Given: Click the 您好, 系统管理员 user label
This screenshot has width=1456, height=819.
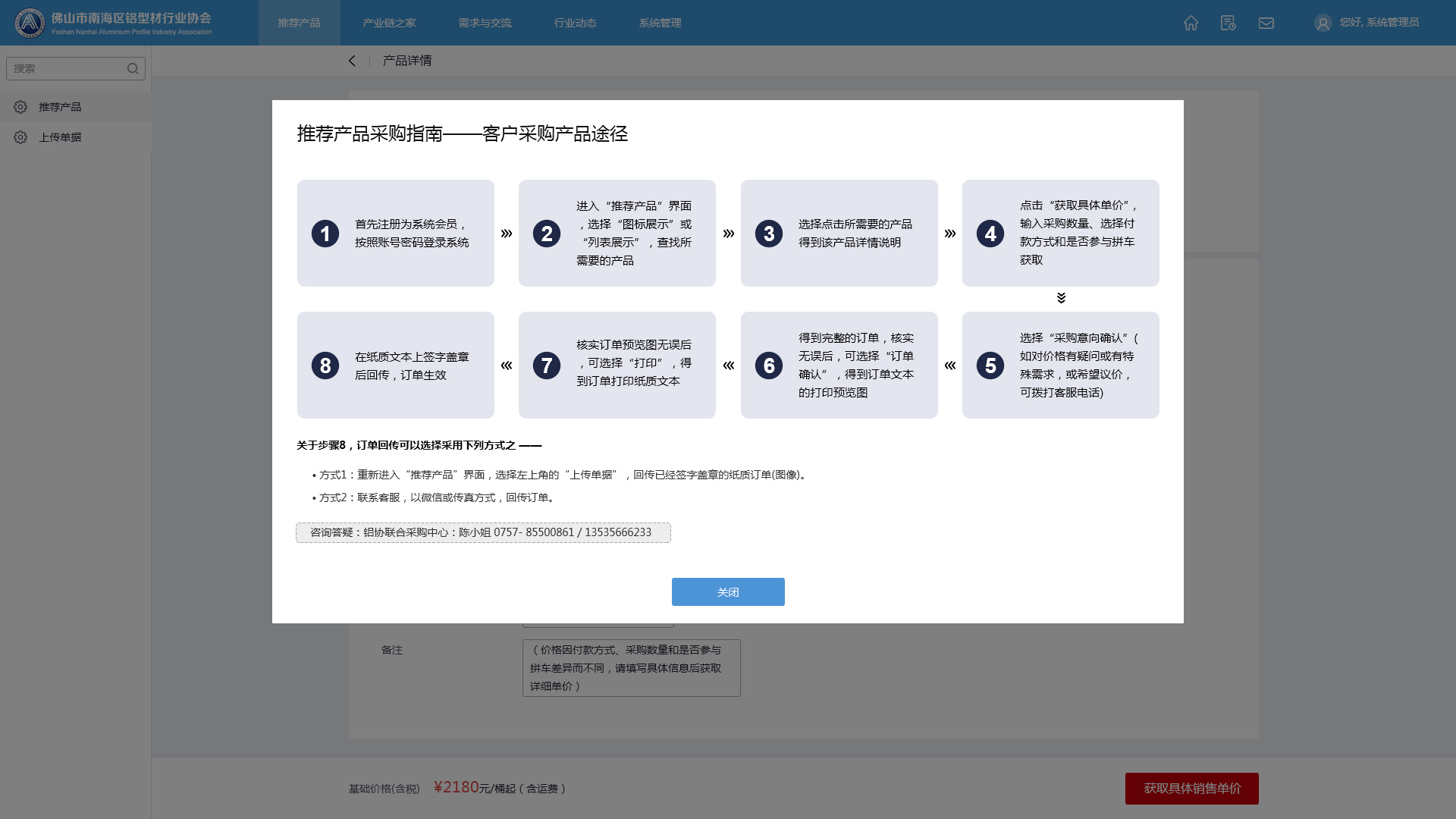Looking at the screenshot, I should [1379, 23].
